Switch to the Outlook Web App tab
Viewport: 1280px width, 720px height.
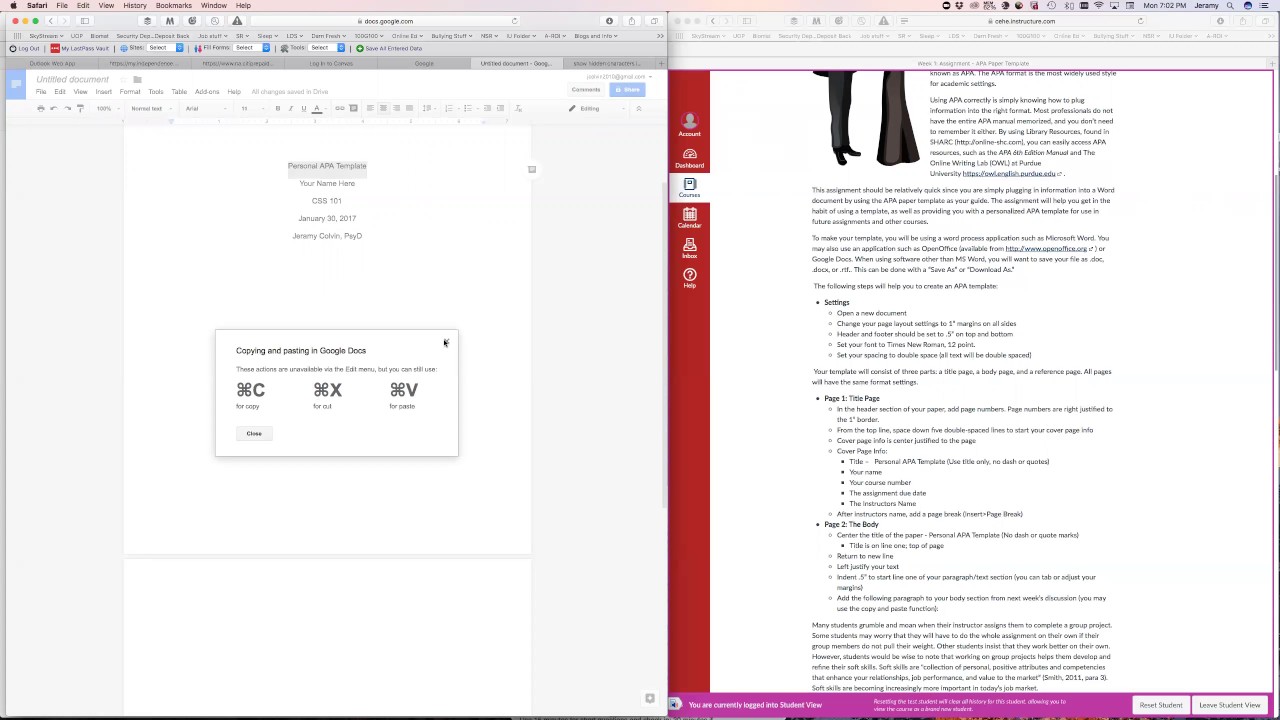[52, 63]
